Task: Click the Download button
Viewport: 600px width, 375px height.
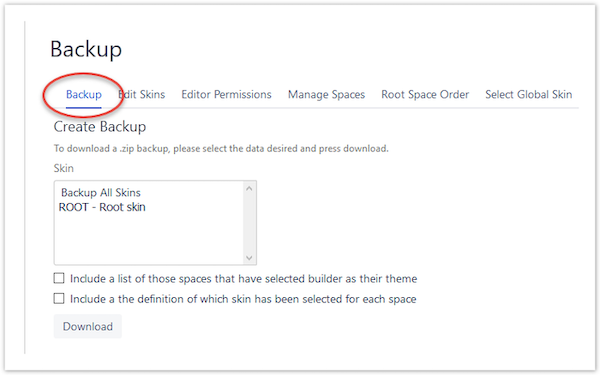Action: click(88, 326)
